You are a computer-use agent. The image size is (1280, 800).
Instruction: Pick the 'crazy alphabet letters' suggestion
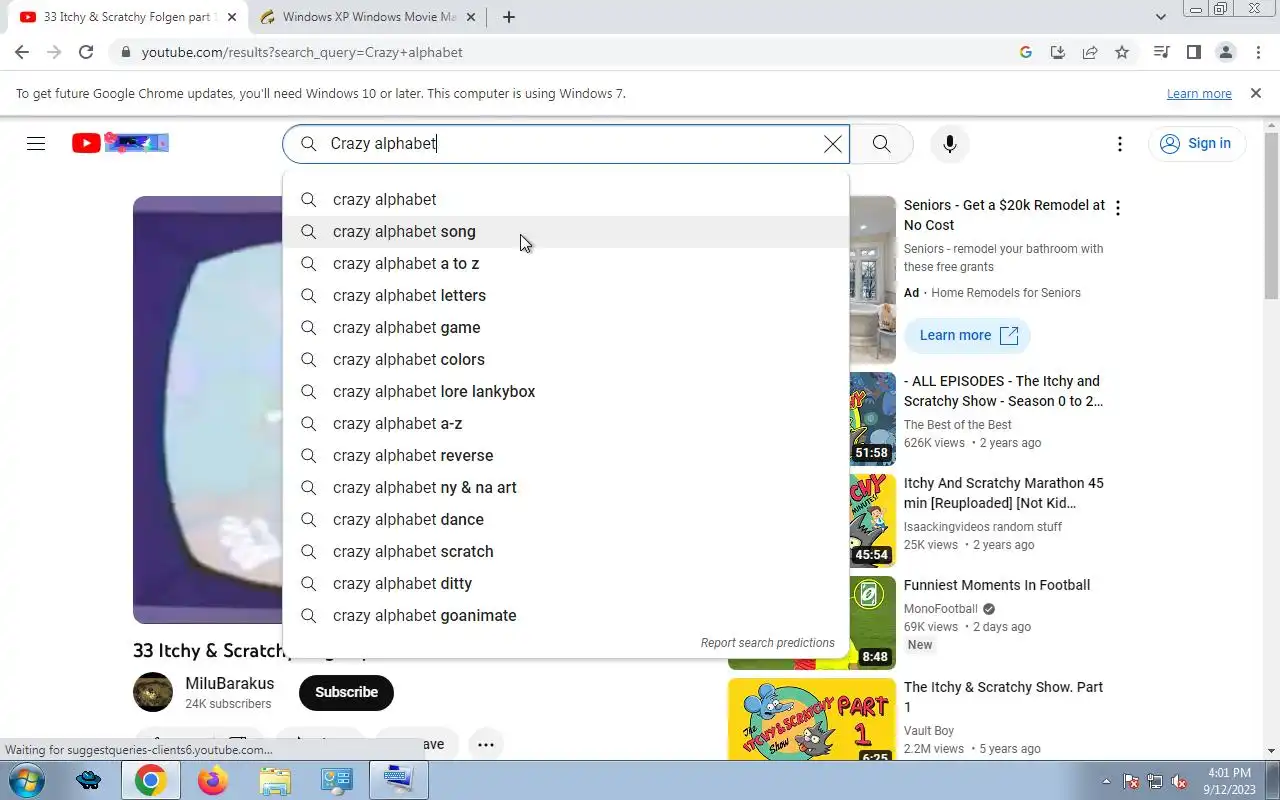pyautogui.click(x=566, y=295)
